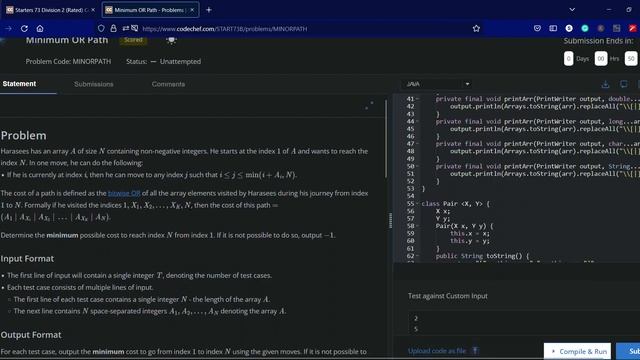Click the dark square extension icon
This screenshot has width=640, height=360.
click(x=617, y=28)
